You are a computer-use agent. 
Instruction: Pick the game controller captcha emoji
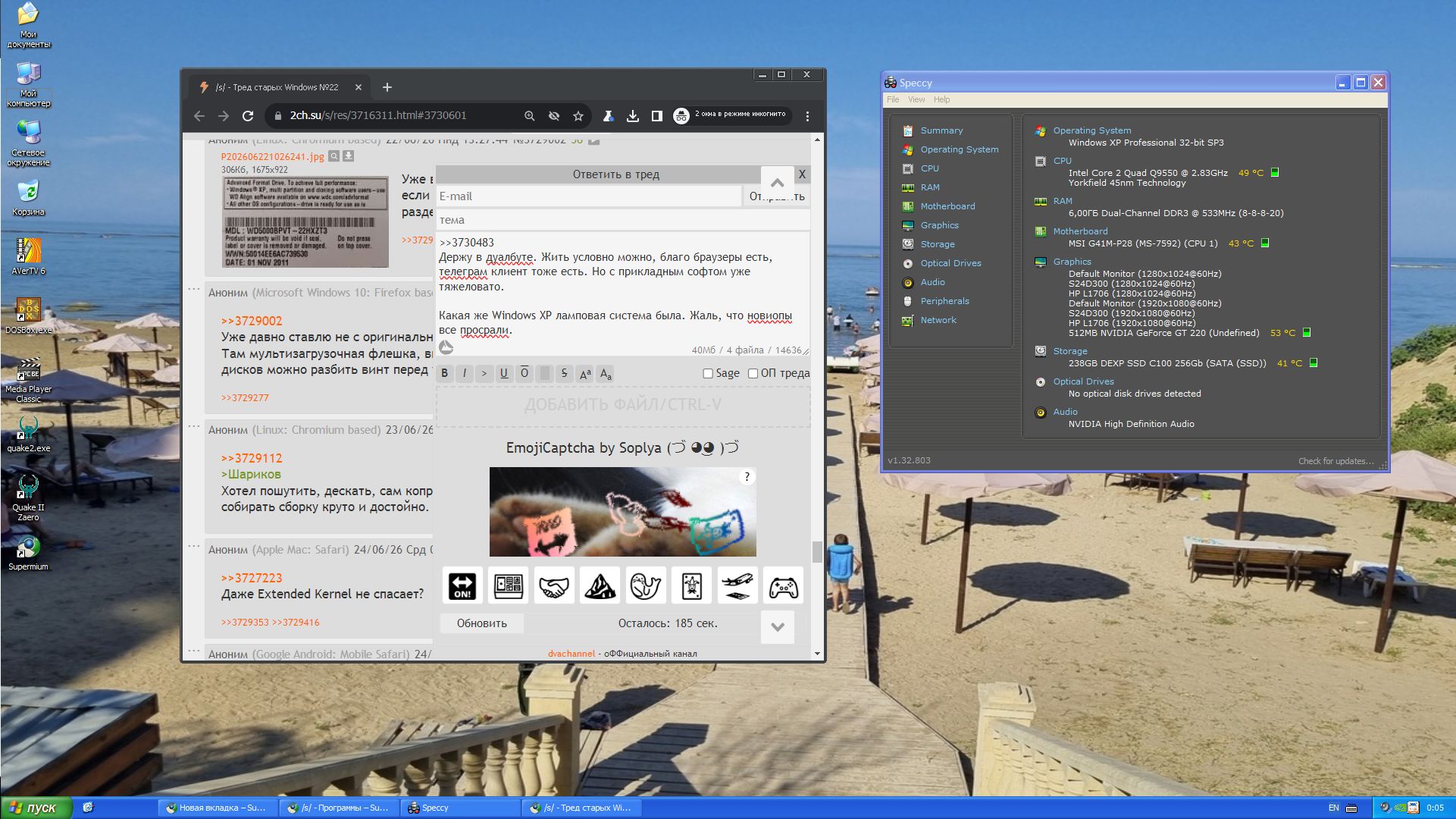point(783,585)
